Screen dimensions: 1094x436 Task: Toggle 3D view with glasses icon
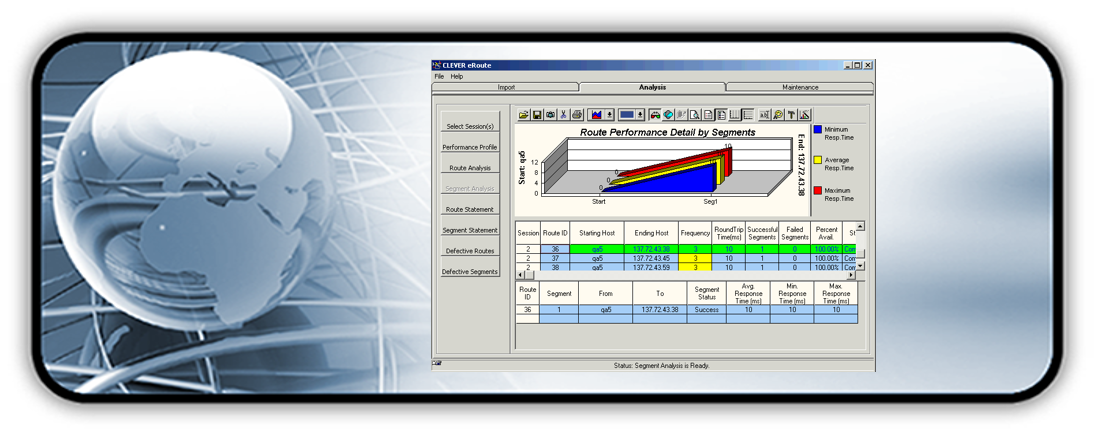[x=655, y=114]
